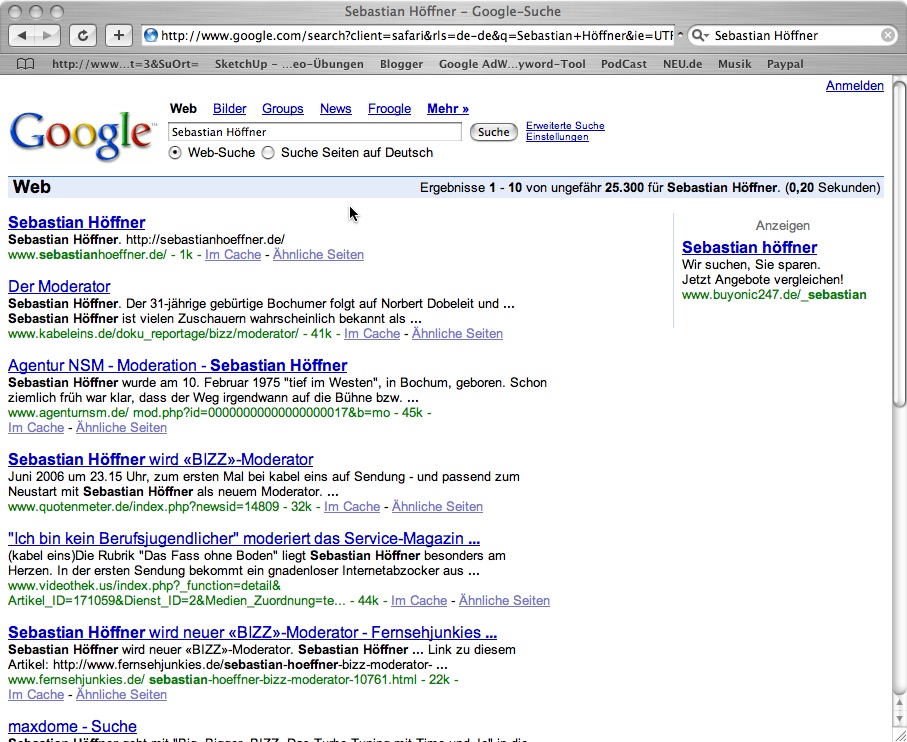Switch to the Groups search tab

coord(283,109)
